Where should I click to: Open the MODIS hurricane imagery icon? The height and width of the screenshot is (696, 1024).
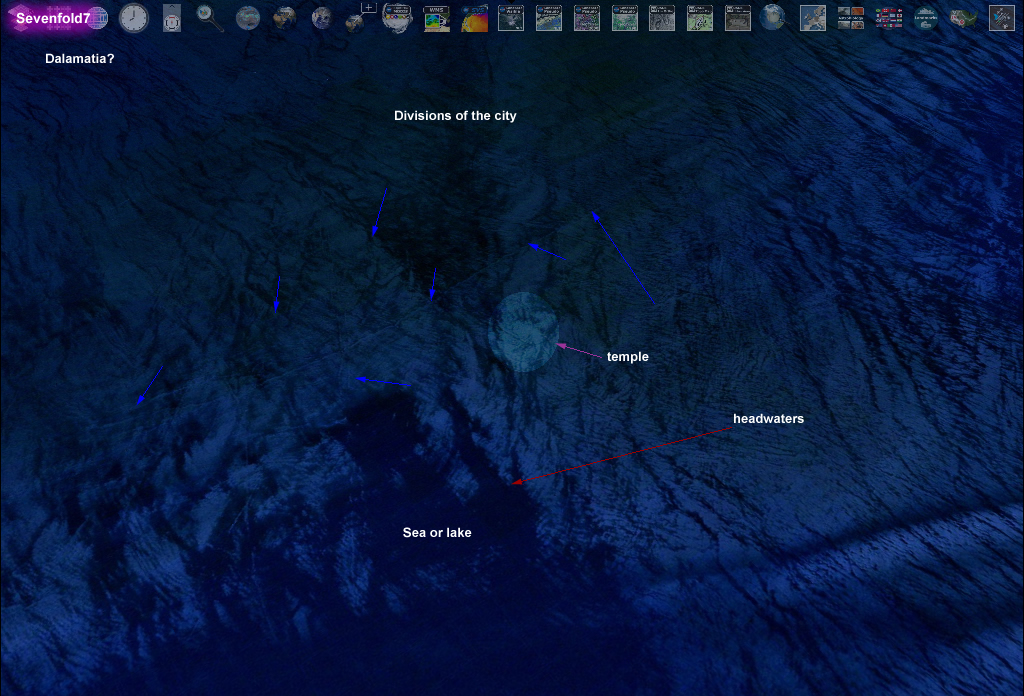[x=398, y=18]
